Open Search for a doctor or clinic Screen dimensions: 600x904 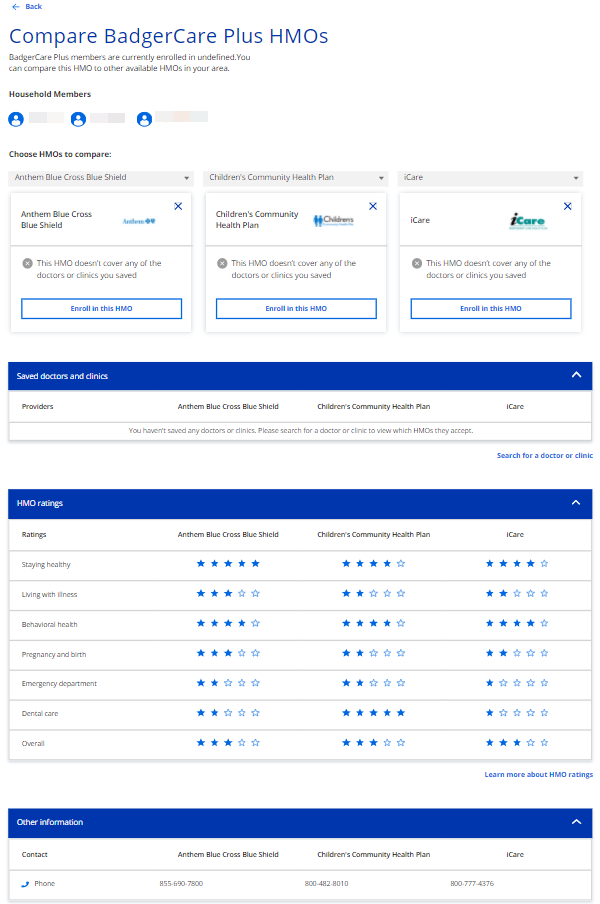point(544,455)
